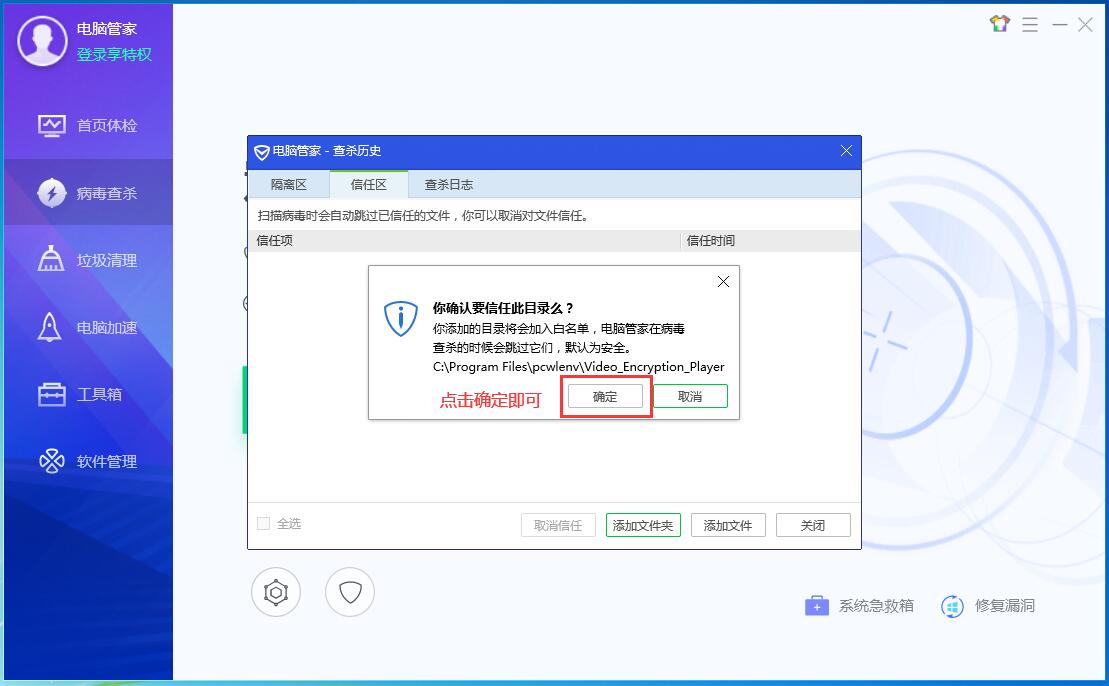The image size is (1109, 686).
Task: Go to 电脑加速 section
Action: click(88, 327)
